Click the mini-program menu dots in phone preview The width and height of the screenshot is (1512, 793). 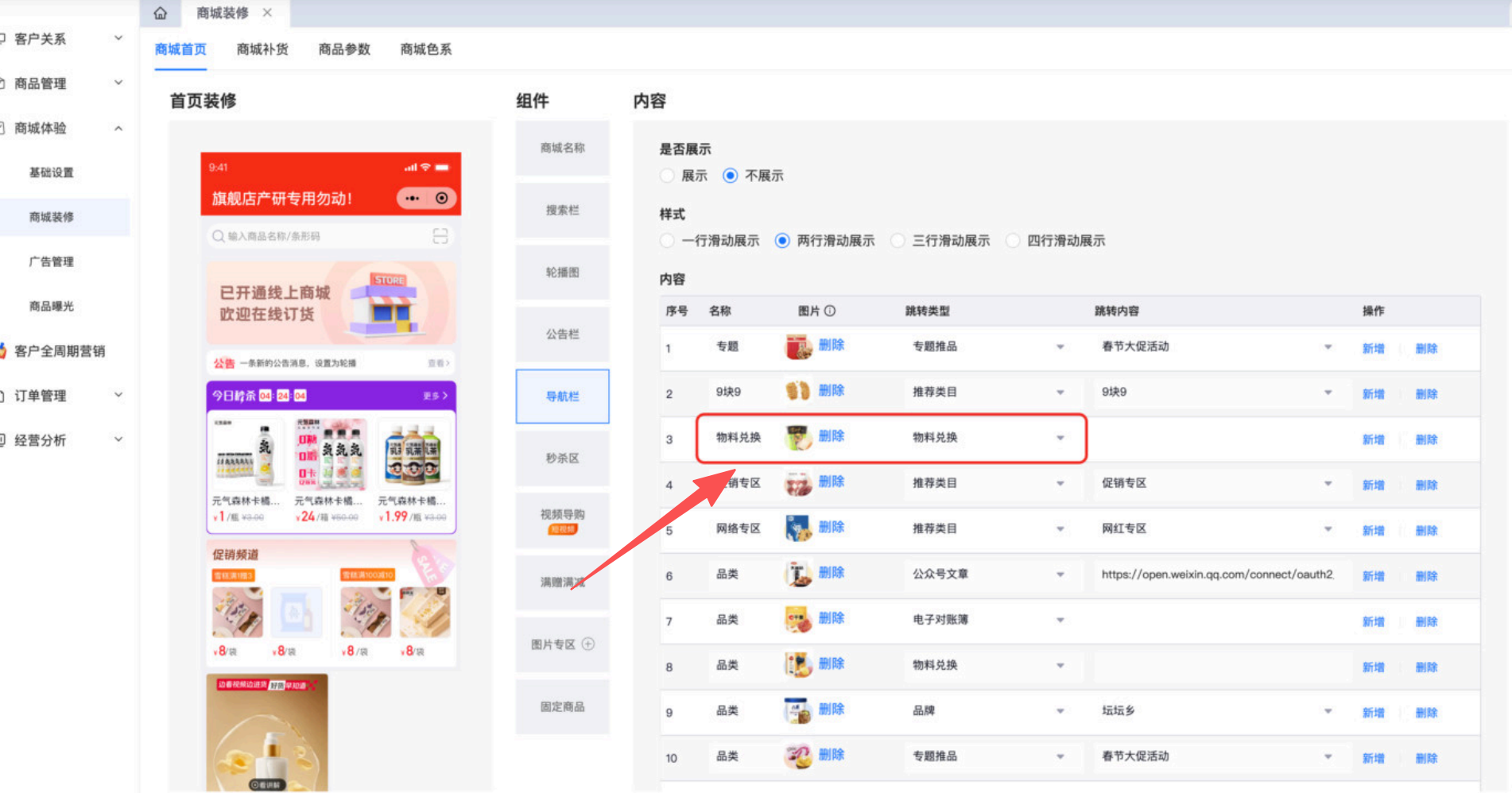click(x=412, y=198)
